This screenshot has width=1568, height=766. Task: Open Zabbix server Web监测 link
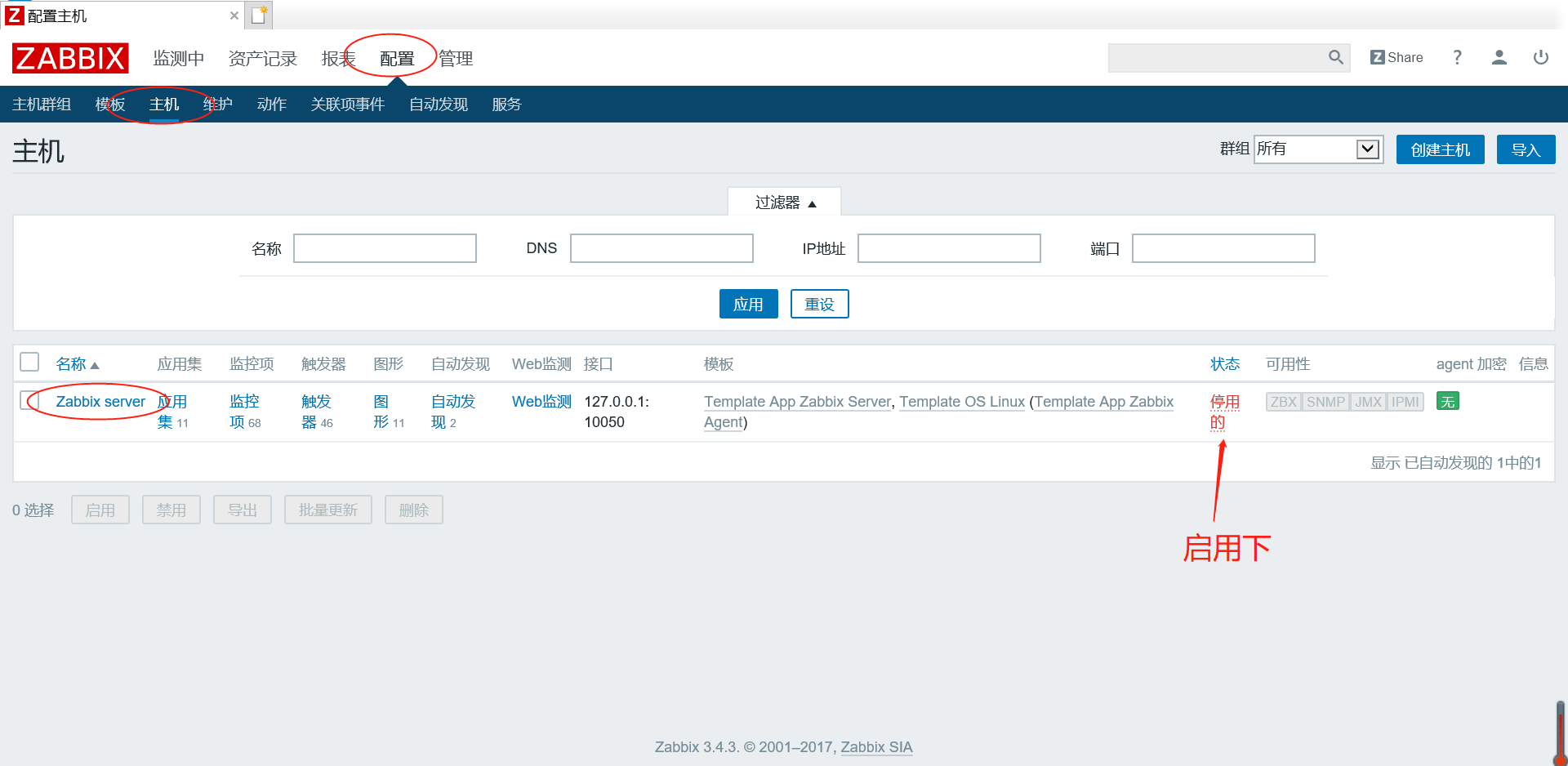pyautogui.click(x=541, y=402)
